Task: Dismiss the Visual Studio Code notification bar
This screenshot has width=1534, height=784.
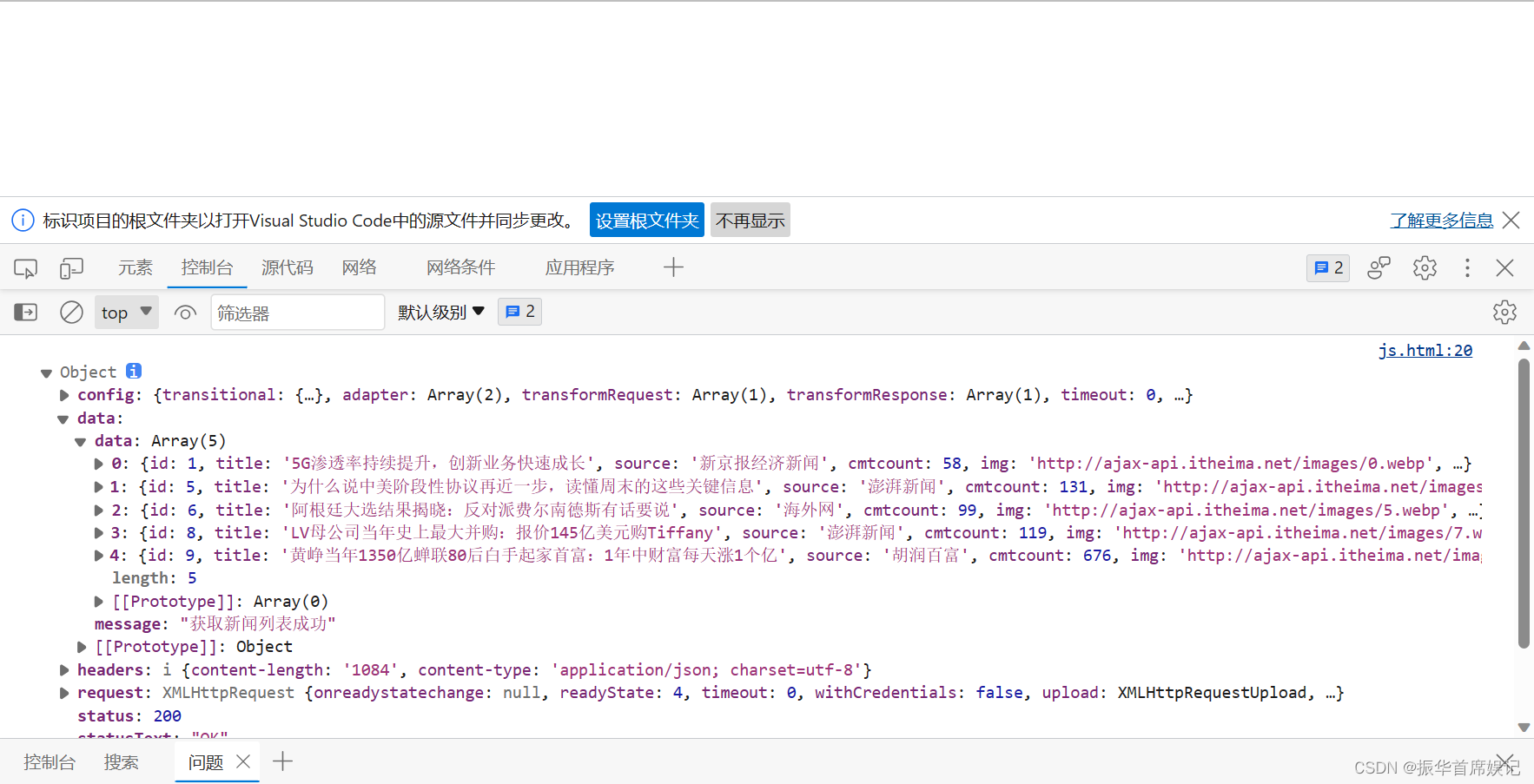Action: (x=1511, y=221)
